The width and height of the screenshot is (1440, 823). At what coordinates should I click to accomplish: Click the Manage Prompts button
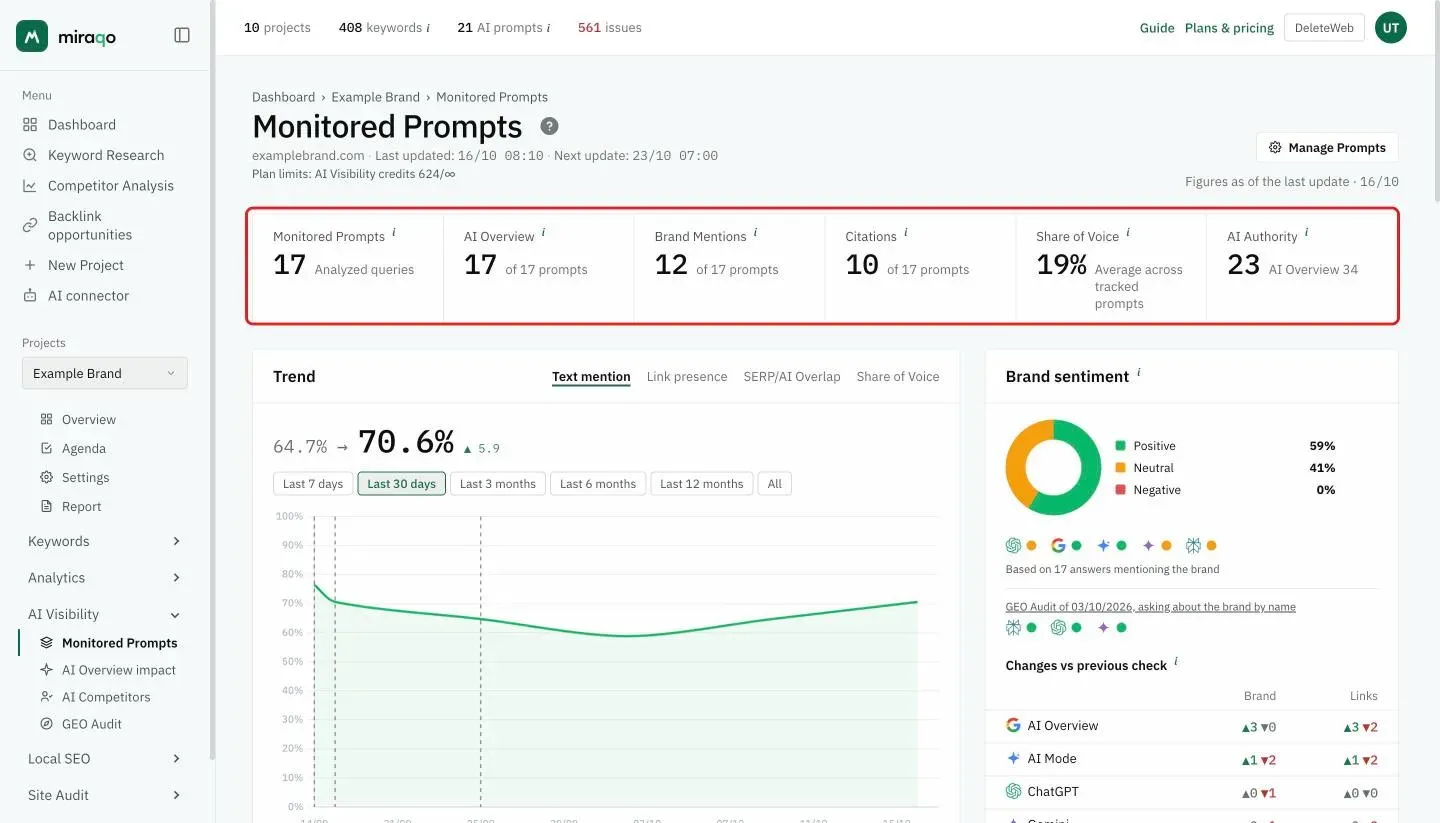tap(1327, 147)
